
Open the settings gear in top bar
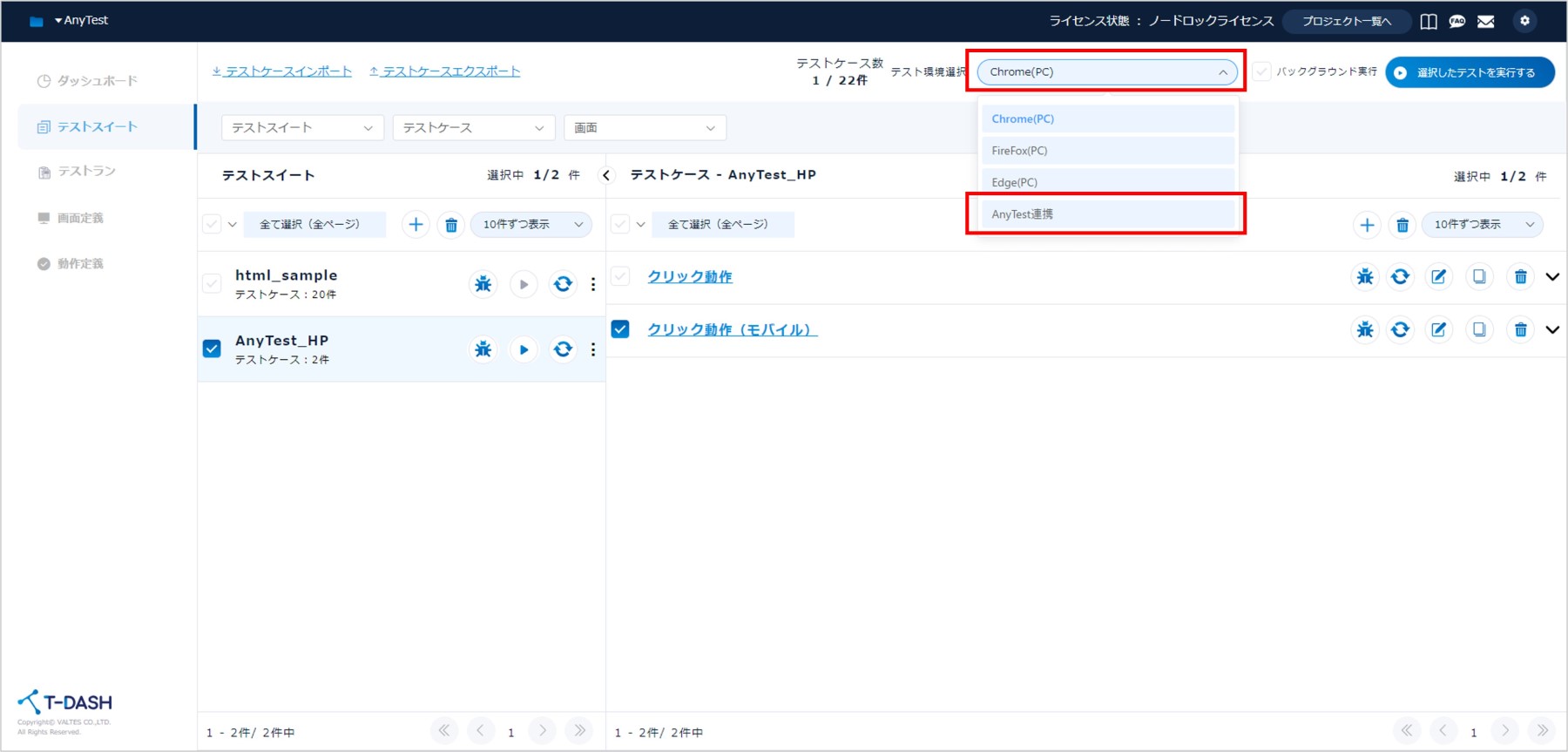(x=1524, y=21)
